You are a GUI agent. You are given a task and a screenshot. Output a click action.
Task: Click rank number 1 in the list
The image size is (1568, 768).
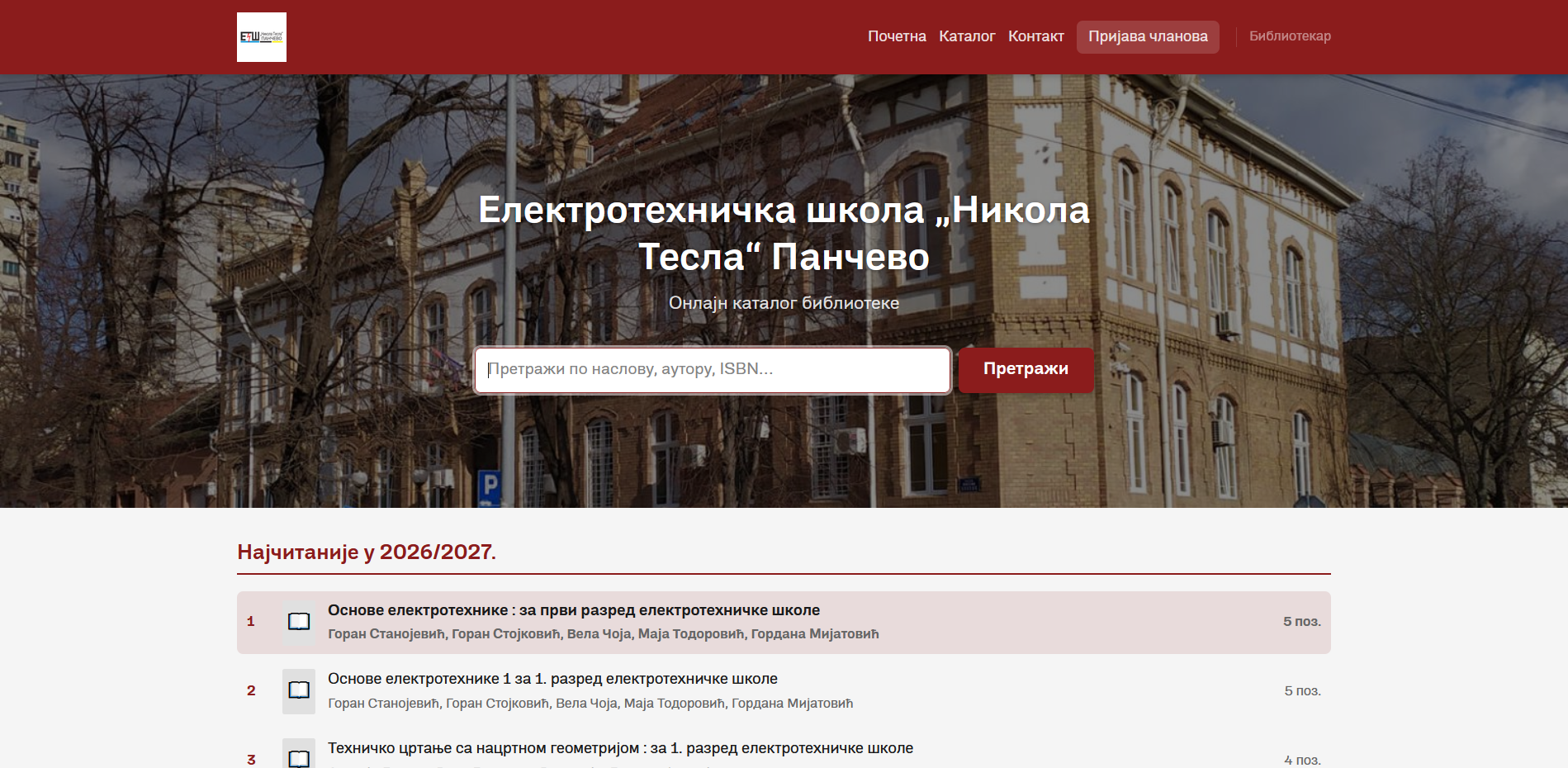(x=251, y=622)
